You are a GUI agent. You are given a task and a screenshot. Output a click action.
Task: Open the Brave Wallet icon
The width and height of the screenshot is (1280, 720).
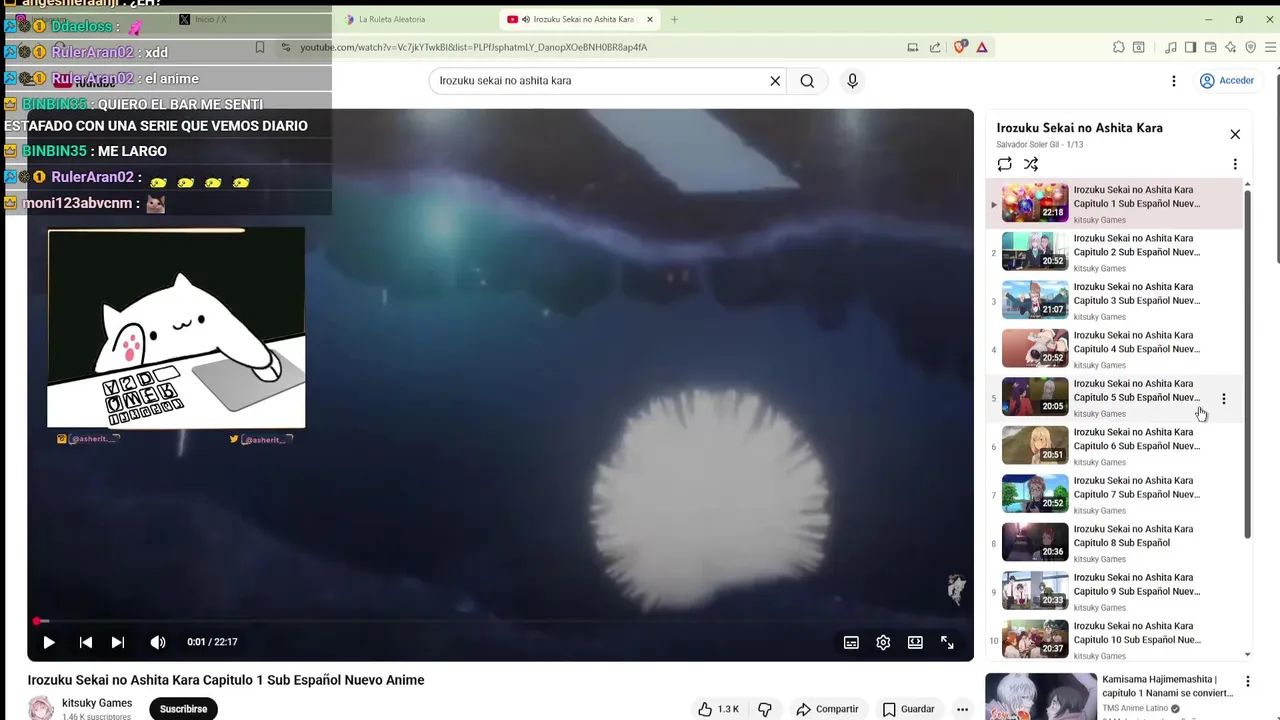1210,47
